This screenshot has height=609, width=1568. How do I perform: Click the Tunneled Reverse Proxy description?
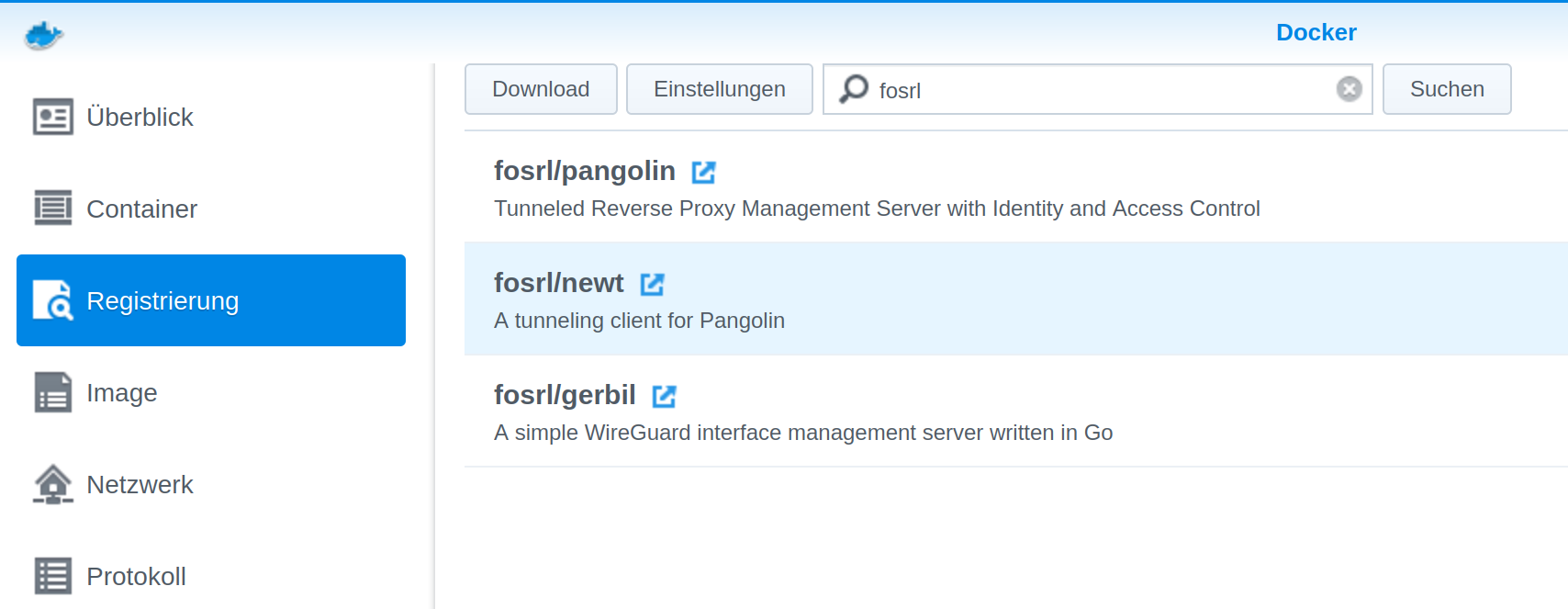[x=877, y=209]
